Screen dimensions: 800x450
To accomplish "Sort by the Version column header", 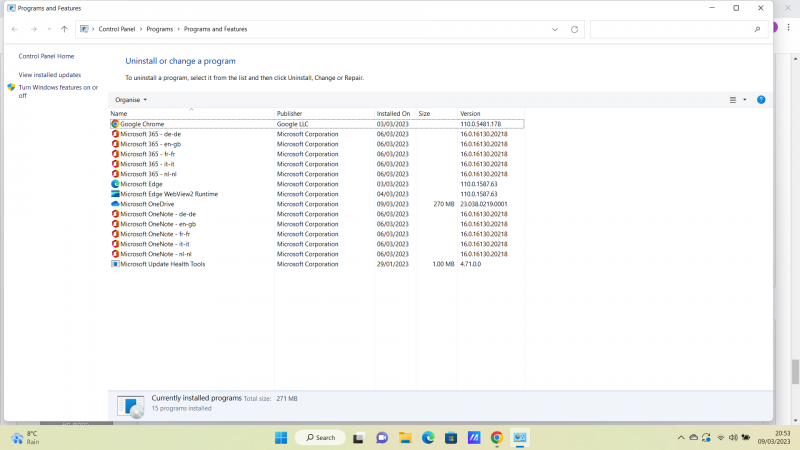I will pyautogui.click(x=490, y=113).
